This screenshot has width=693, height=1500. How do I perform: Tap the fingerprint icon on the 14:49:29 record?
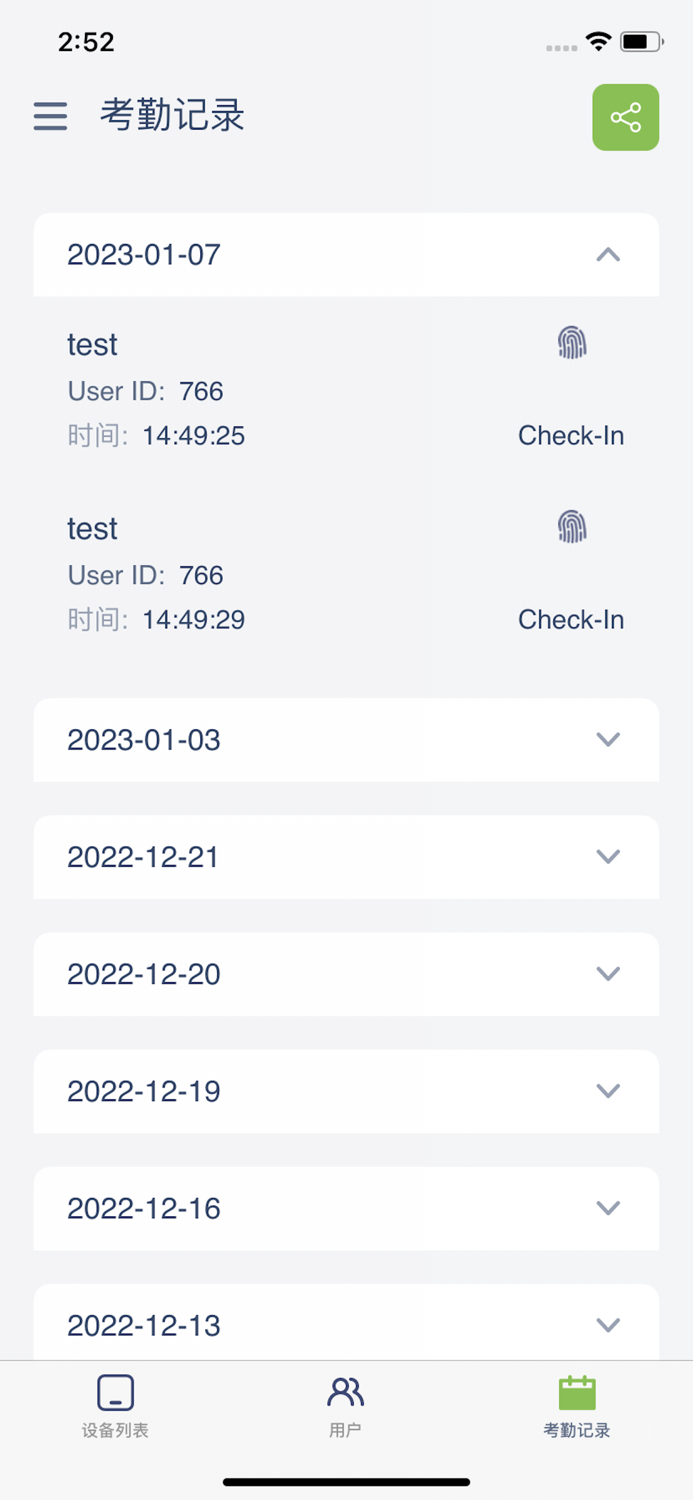coord(572,526)
